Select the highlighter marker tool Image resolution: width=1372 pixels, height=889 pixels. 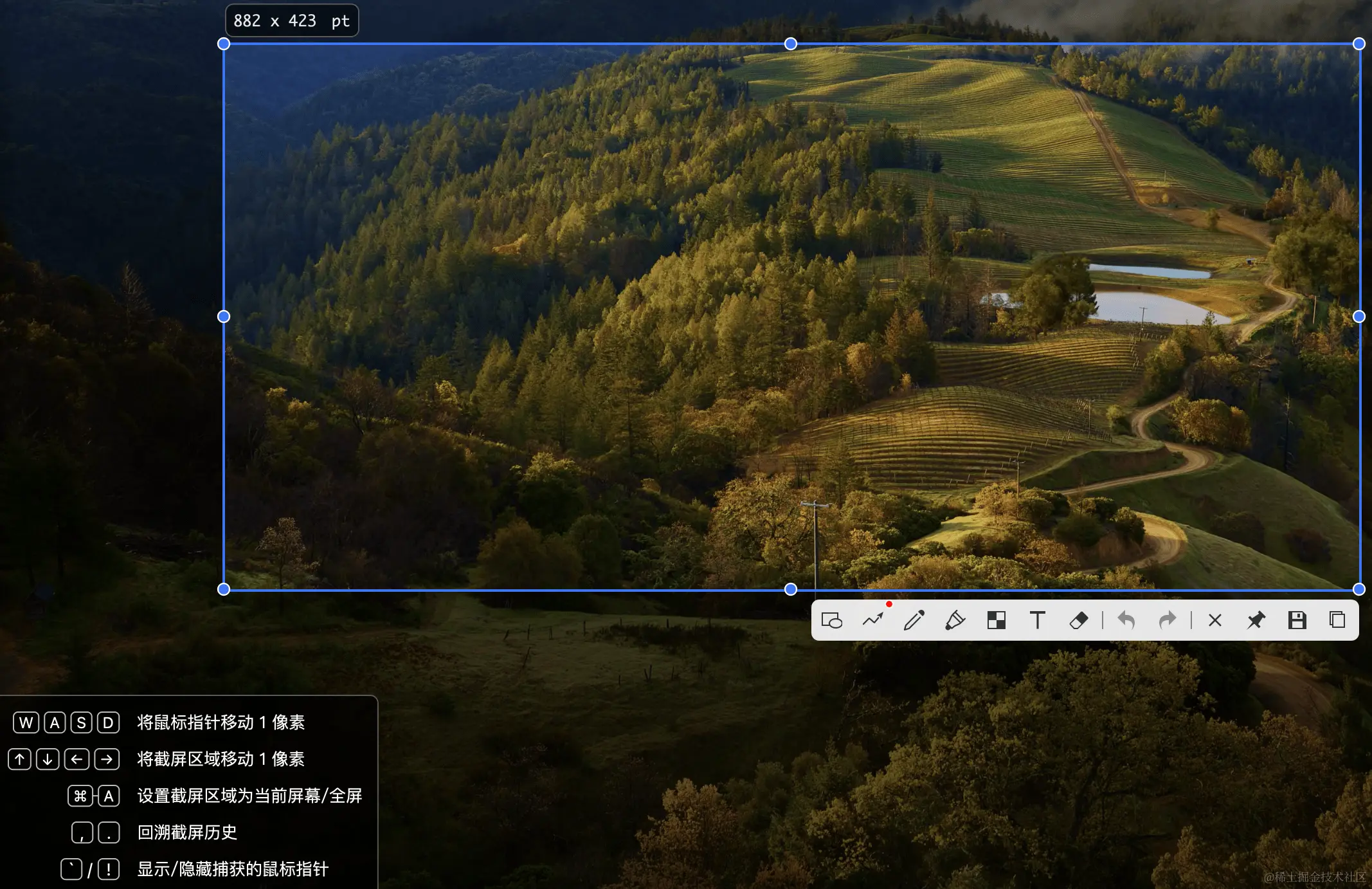pos(955,620)
